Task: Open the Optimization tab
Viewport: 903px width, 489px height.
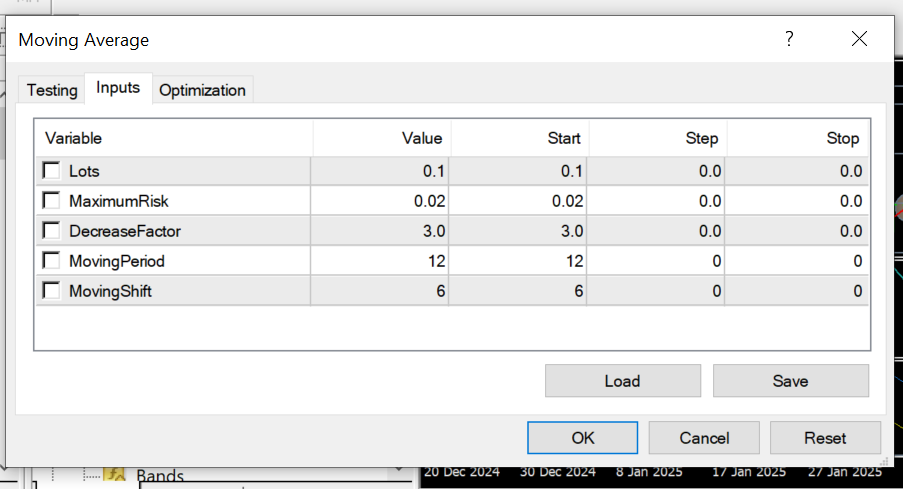Action: click(x=202, y=90)
